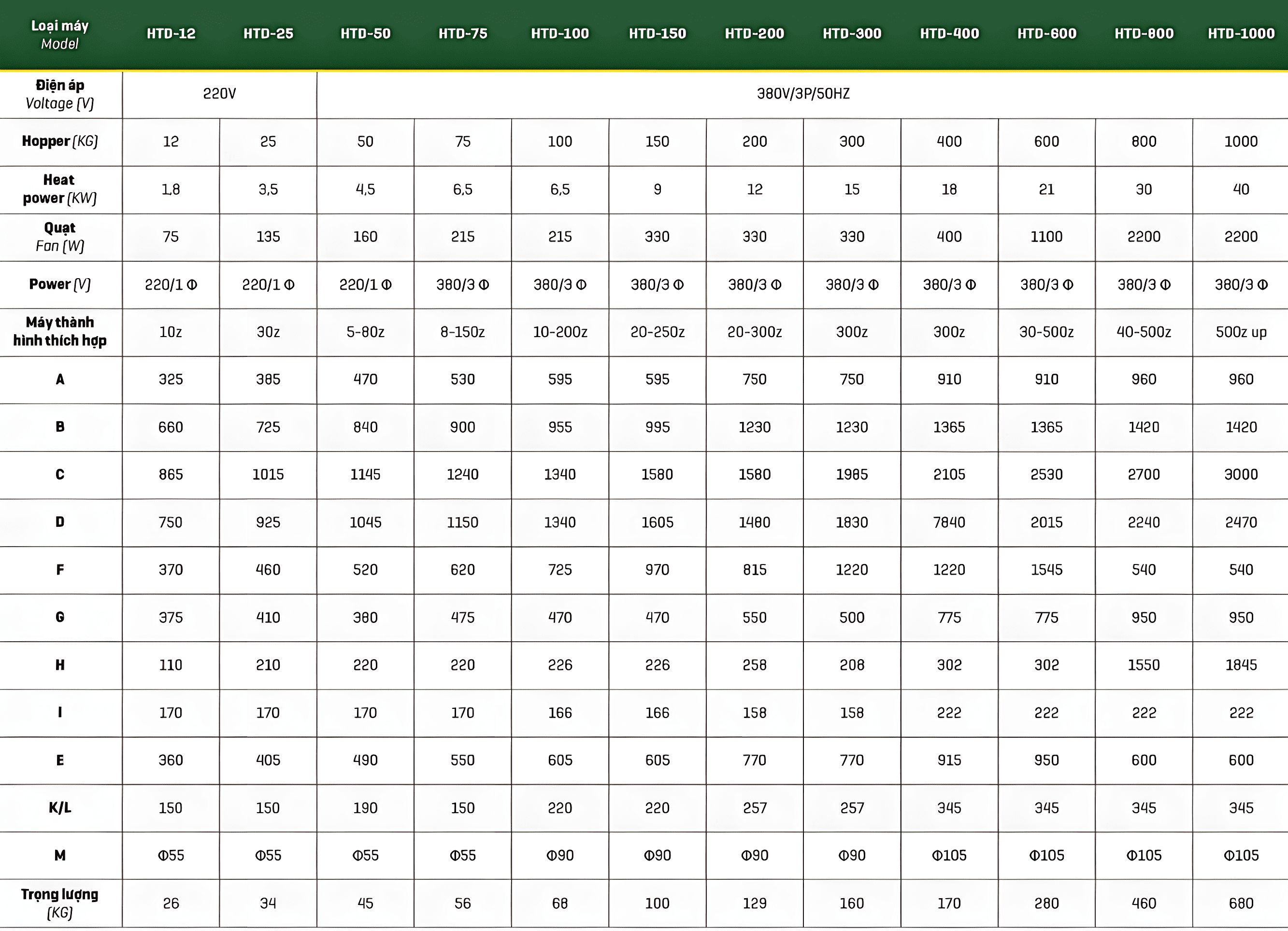Select the HTD-75 model header

tap(463, 33)
